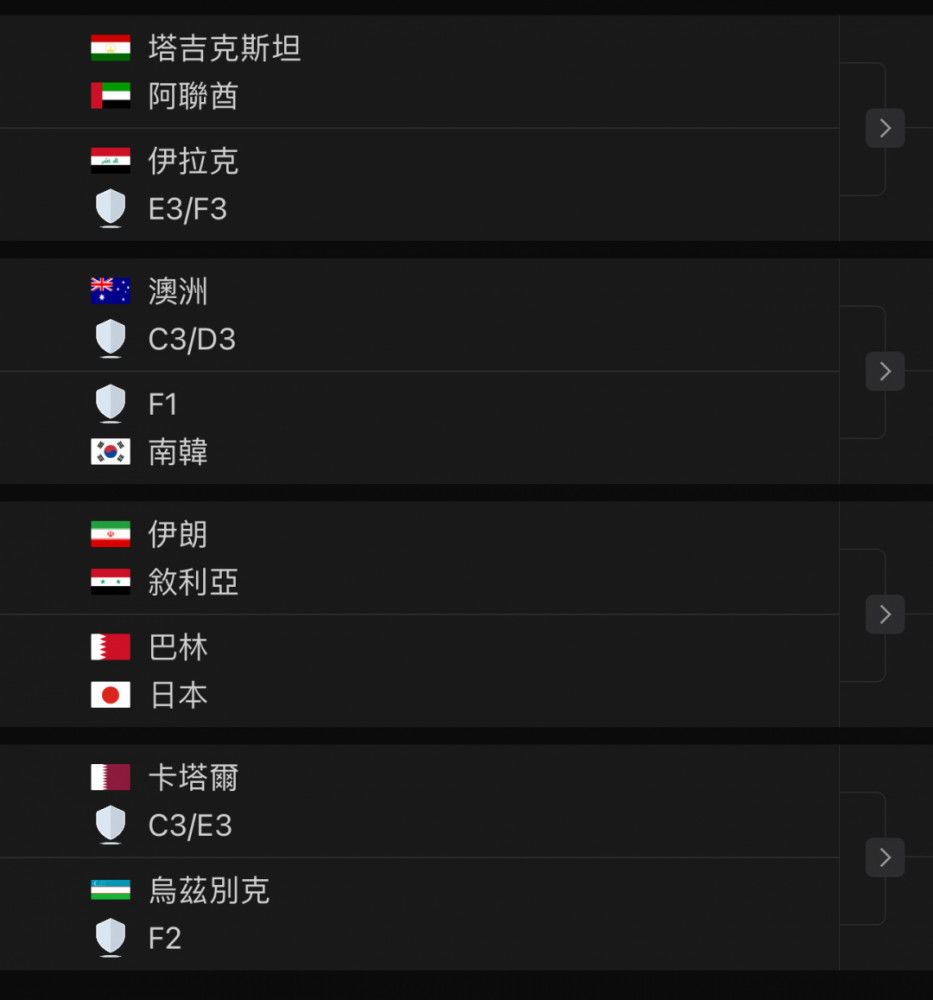Expand the chevron beside Iran bracket
The image size is (933, 1000).
(x=885, y=614)
